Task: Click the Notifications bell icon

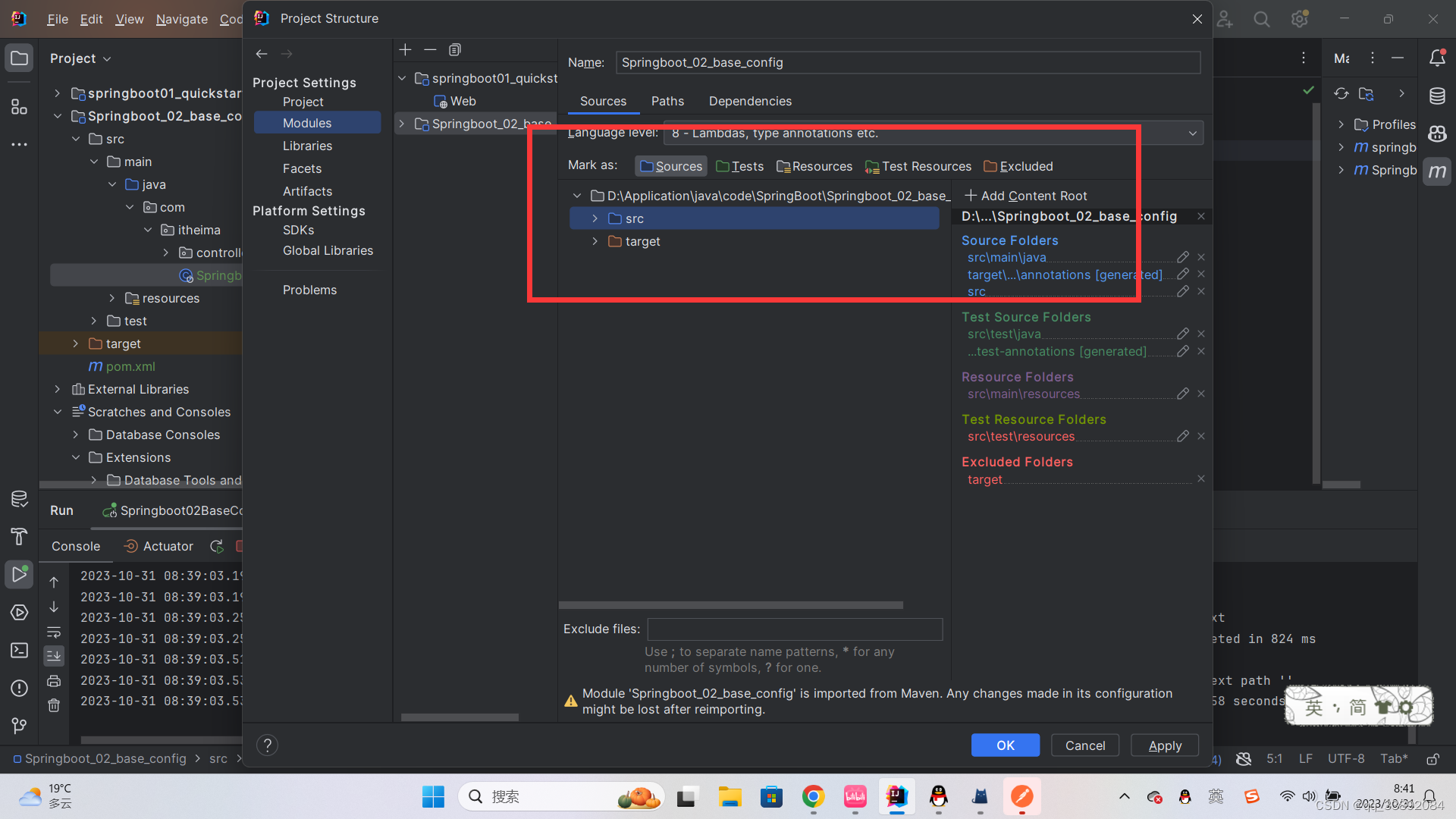Action: [1437, 58]
